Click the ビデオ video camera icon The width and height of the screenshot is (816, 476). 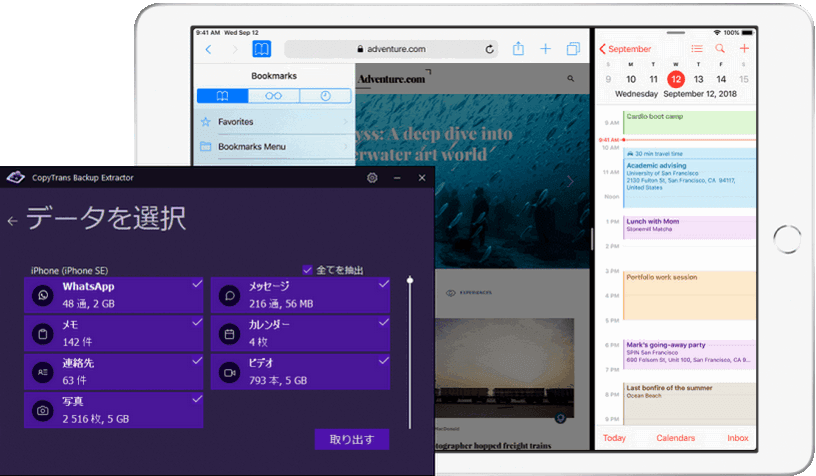click(x=229, y=372)
